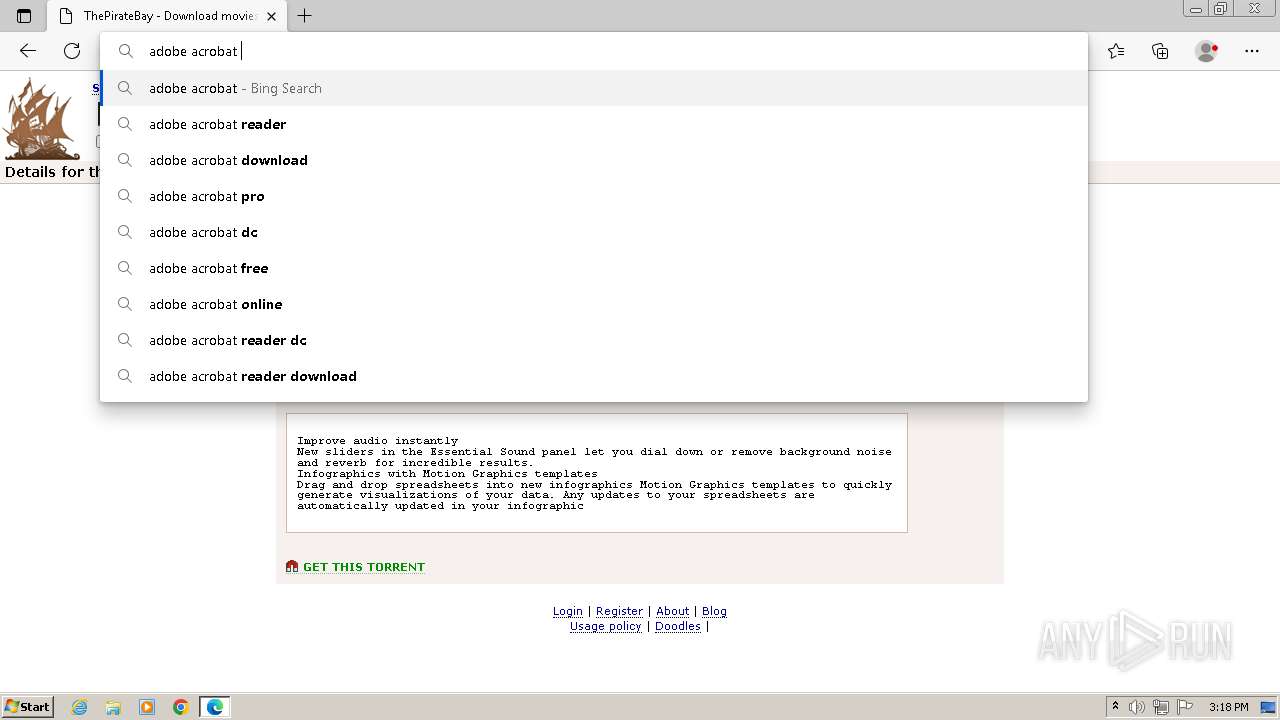Click the magnet icon beside GET THIS TORRENT

pos(292,567)
